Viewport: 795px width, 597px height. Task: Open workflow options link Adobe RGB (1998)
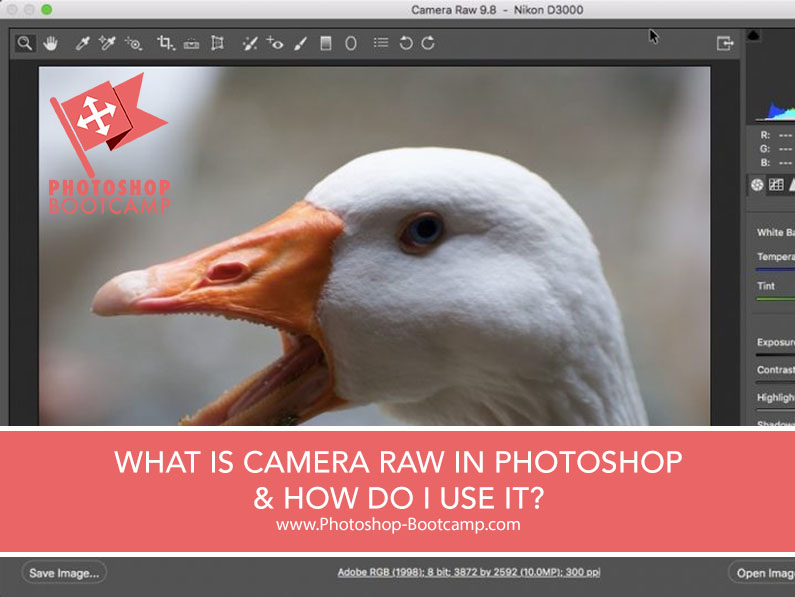click(x=469, y=572)
